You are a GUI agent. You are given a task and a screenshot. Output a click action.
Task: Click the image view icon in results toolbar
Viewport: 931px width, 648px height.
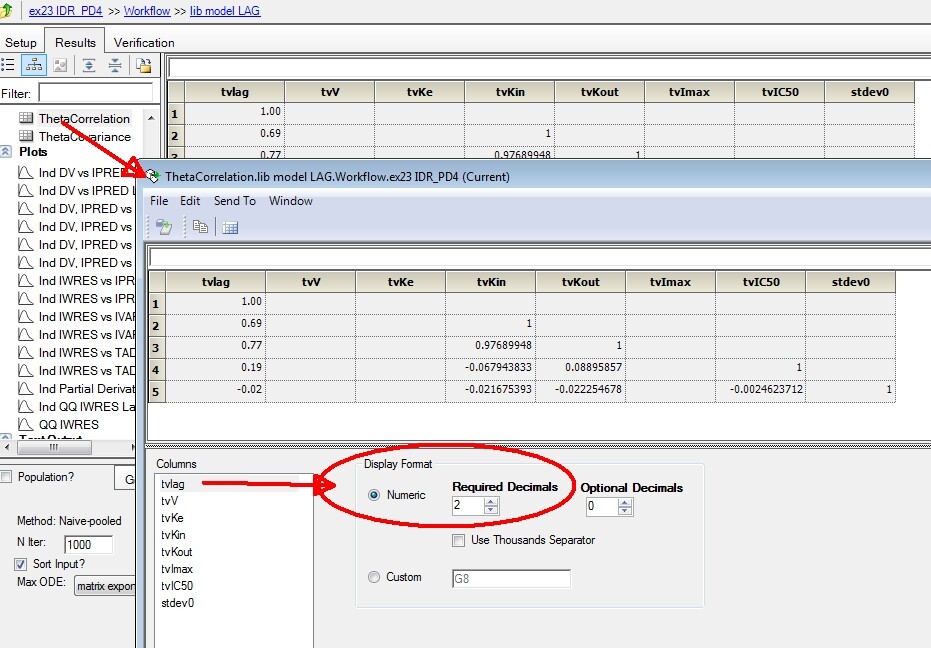(60, 65)
